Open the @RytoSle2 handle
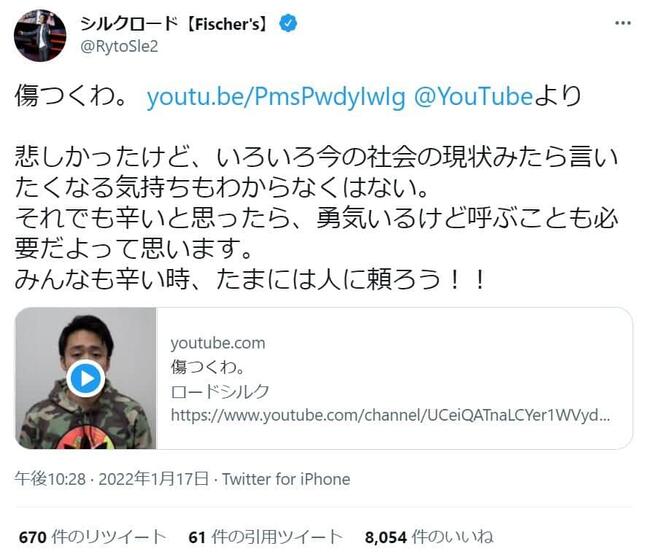 tap(119, 46)
